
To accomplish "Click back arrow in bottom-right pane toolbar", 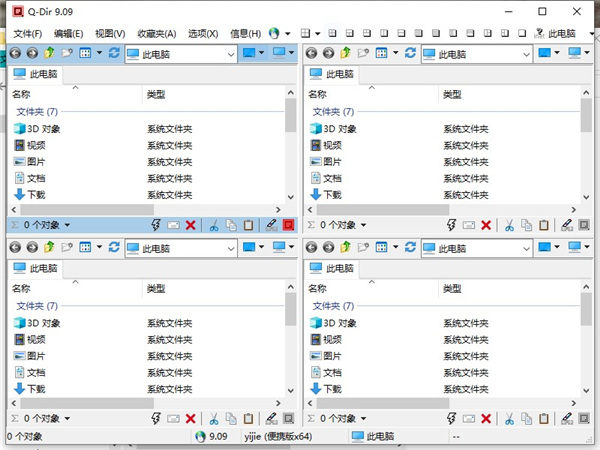I will 311,246.
